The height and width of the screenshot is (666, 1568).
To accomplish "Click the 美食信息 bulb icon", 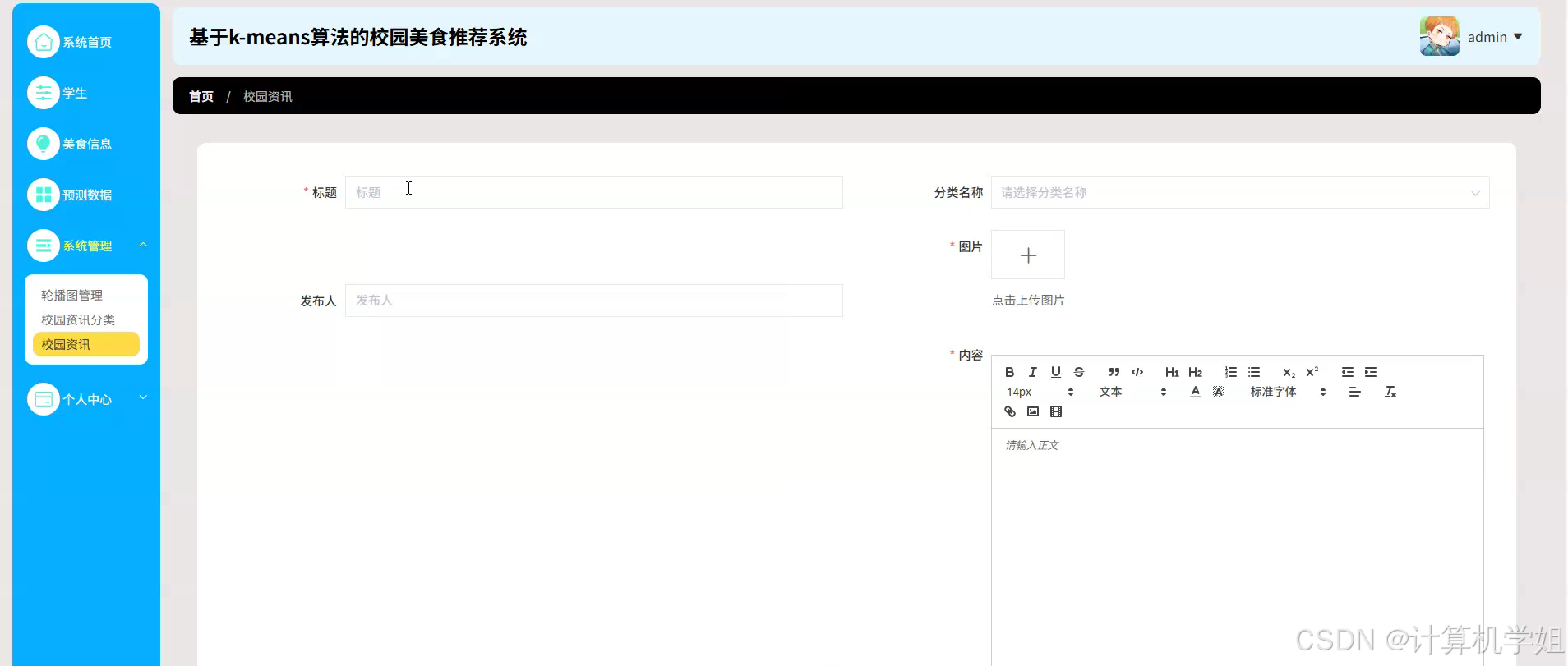I will pyautogui.click(x=44, y=144).
